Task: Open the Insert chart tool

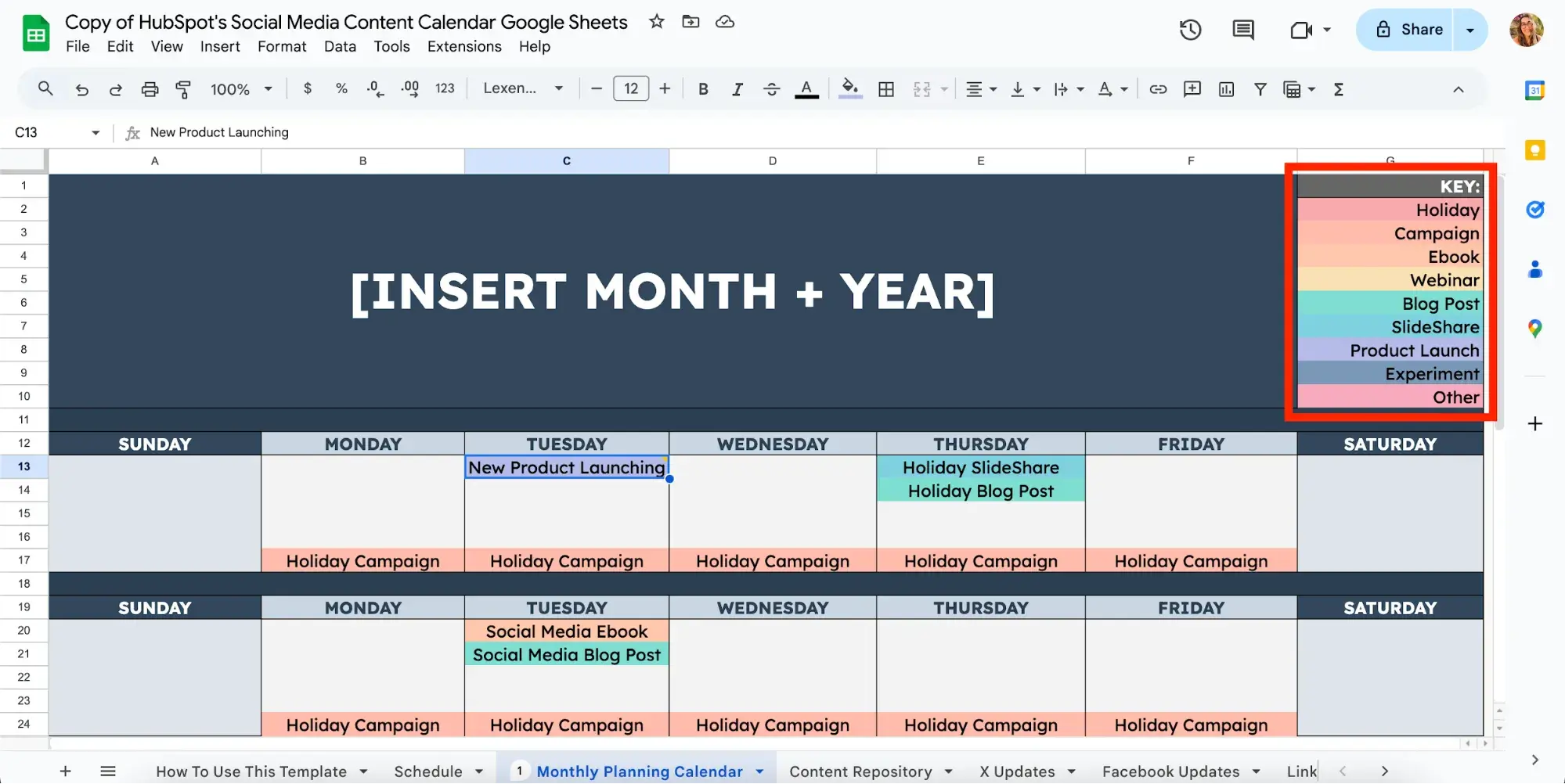Action: click(x=1225, y=88)
